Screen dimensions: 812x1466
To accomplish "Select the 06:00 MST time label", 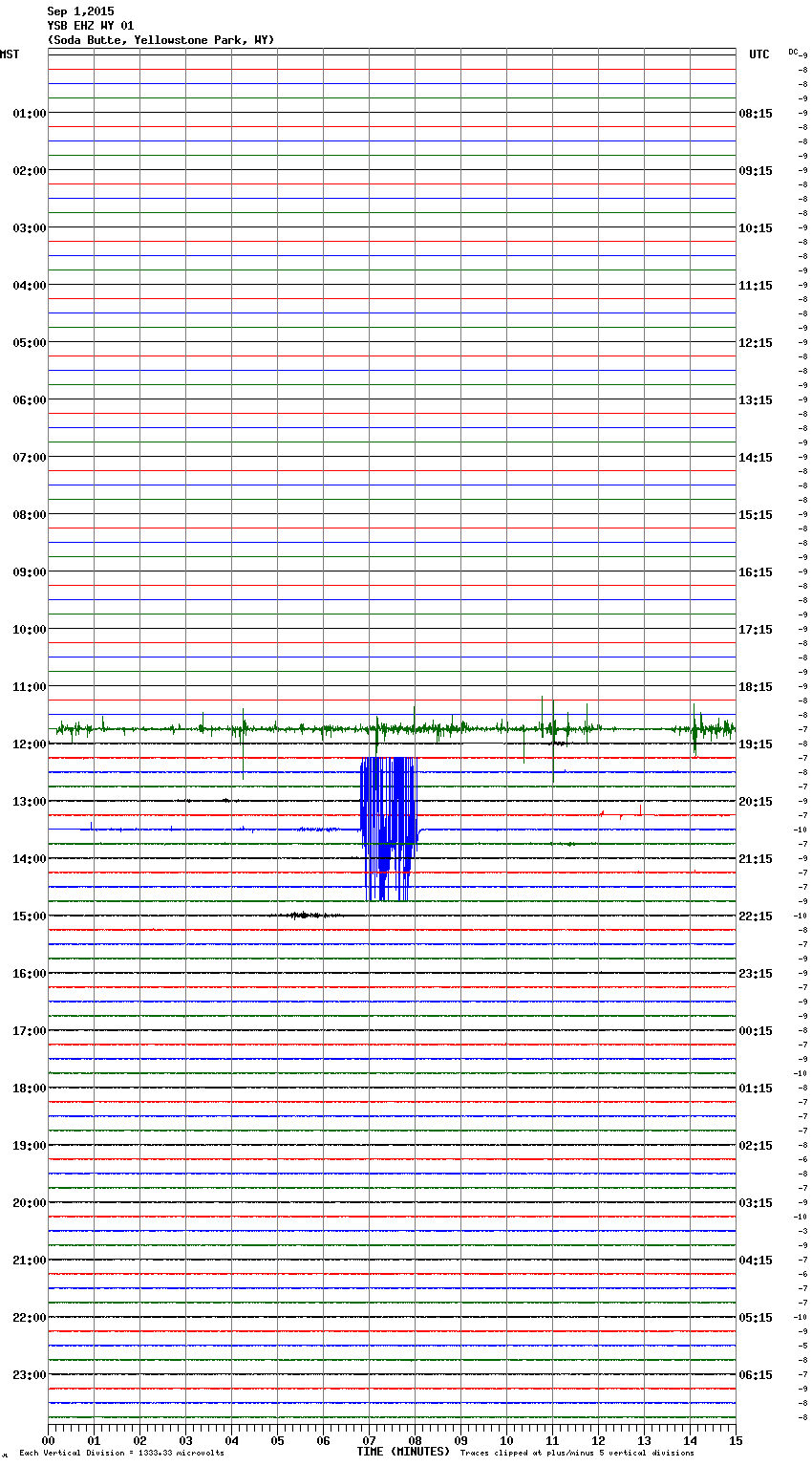I will [30, 400].
